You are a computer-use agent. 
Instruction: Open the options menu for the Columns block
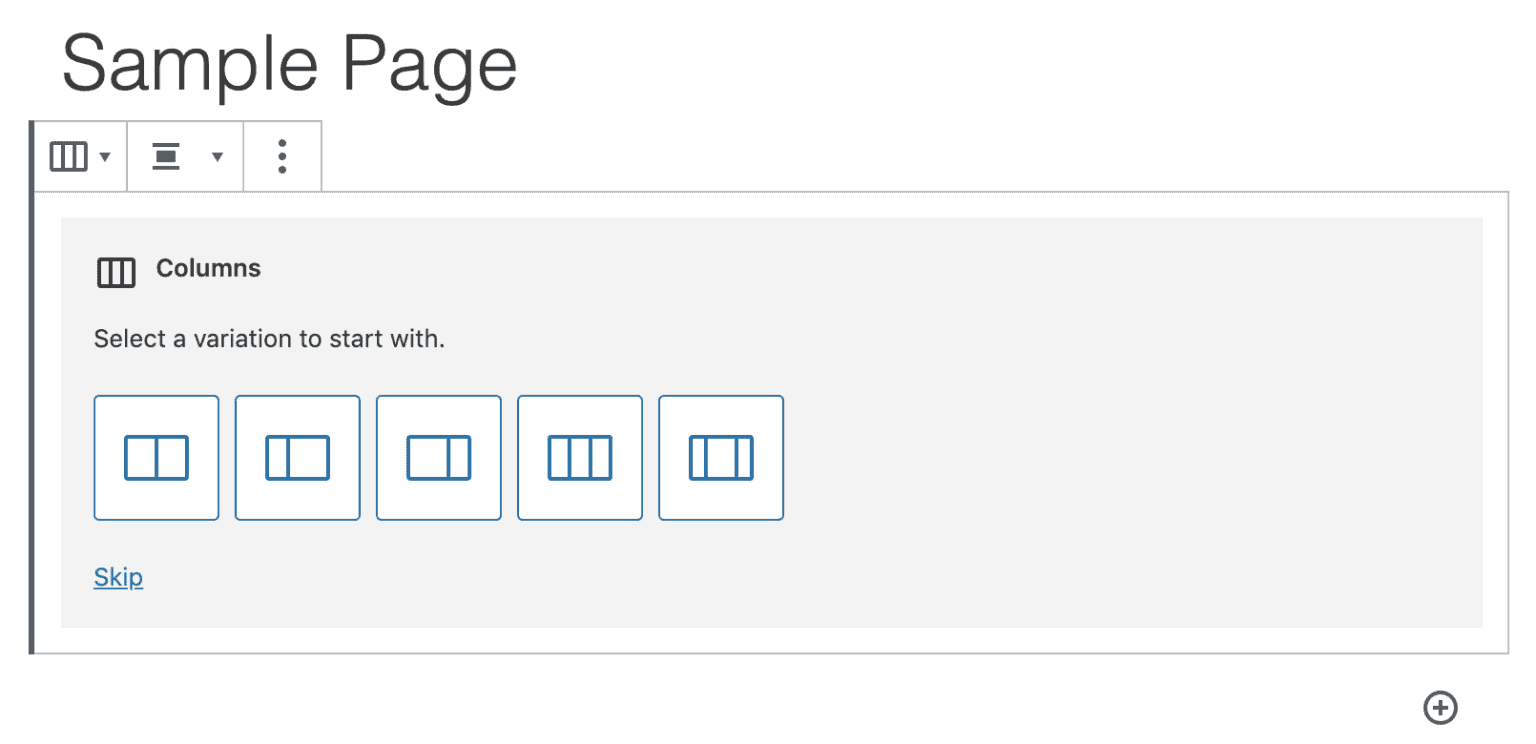point(282,156)
